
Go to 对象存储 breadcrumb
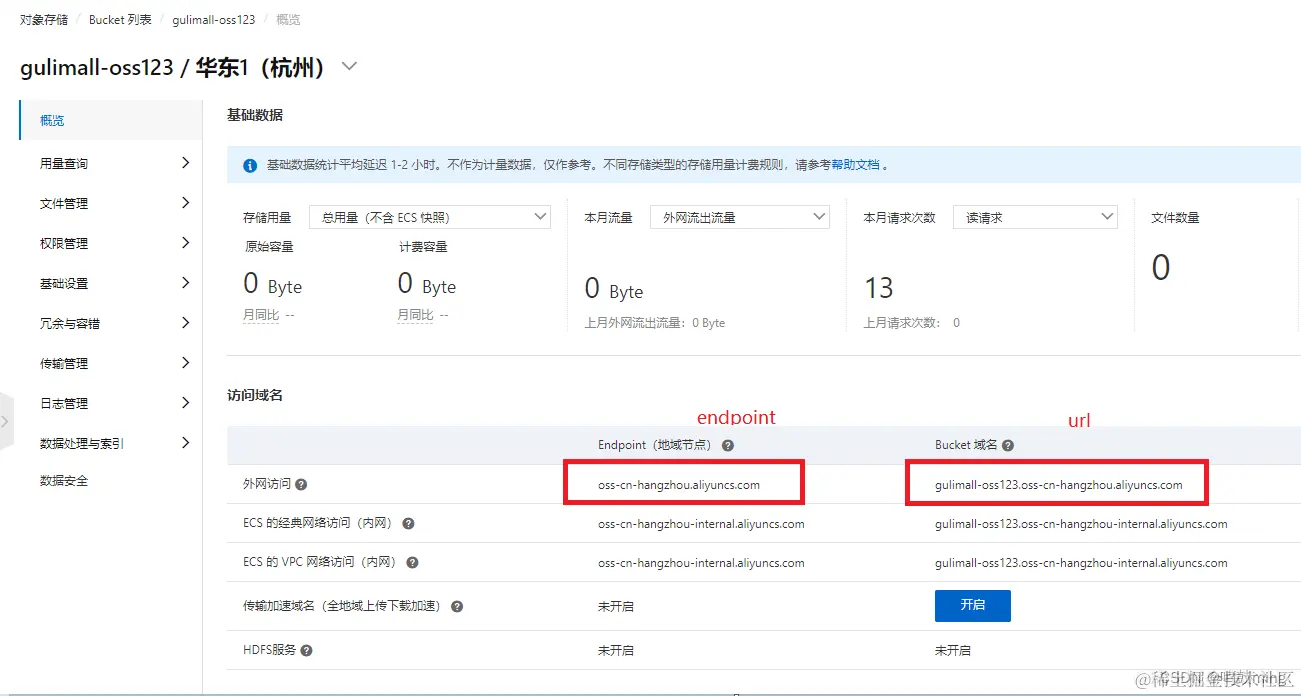click(44, 20)
